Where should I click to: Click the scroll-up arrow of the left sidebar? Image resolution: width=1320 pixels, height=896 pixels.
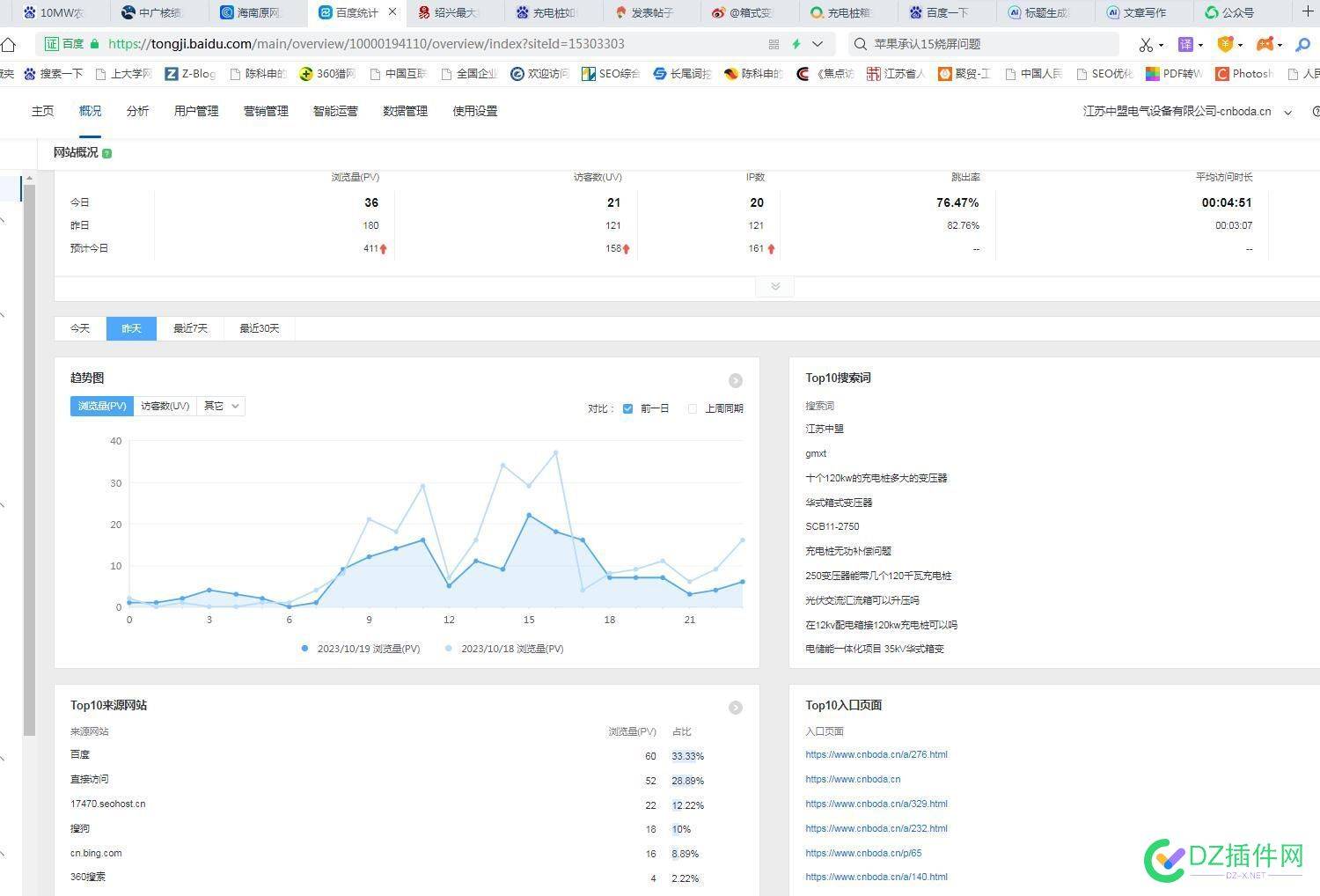[29, 178]
